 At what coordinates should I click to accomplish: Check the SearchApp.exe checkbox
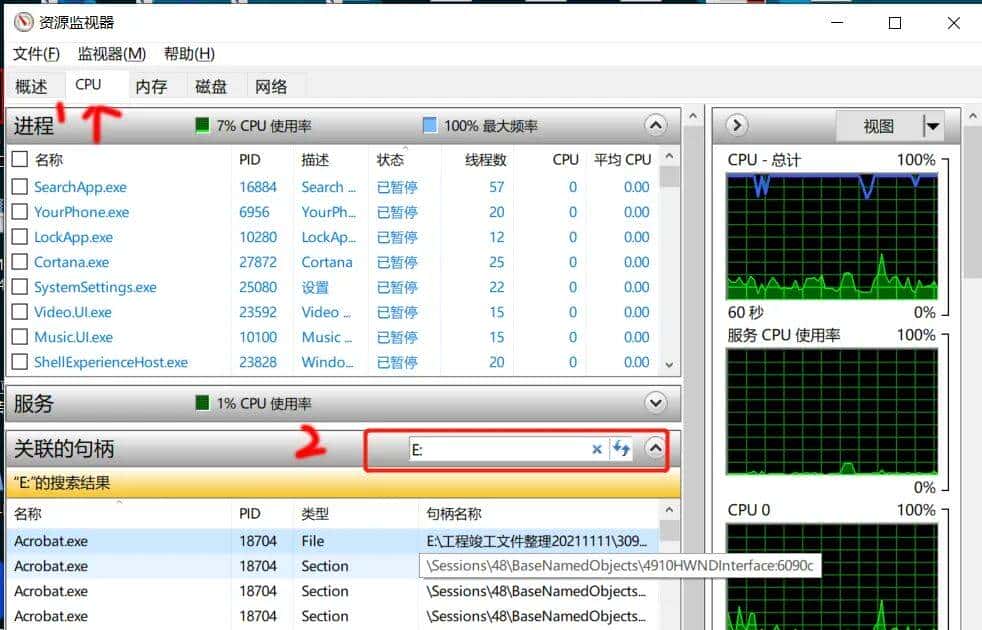19,187
